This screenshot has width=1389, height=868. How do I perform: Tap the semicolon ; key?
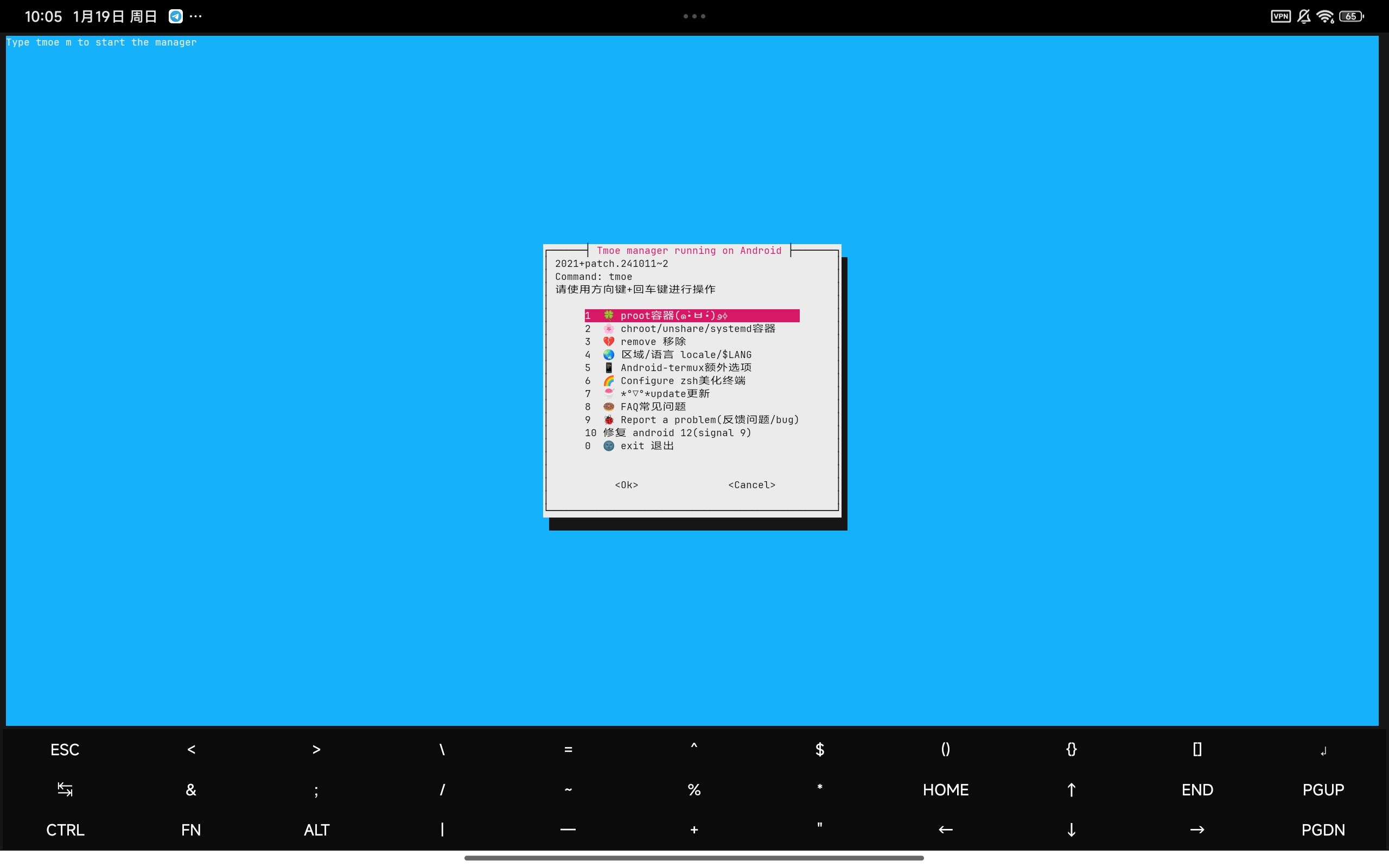[316, 791]
